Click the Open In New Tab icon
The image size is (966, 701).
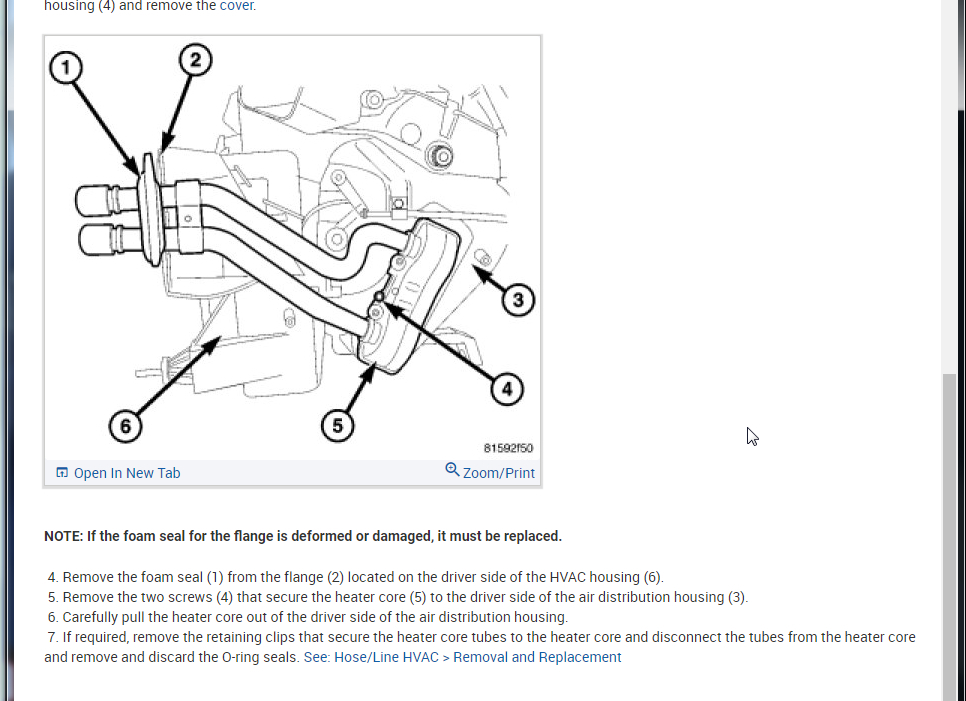pyautogui.click(x=62, y=472)
